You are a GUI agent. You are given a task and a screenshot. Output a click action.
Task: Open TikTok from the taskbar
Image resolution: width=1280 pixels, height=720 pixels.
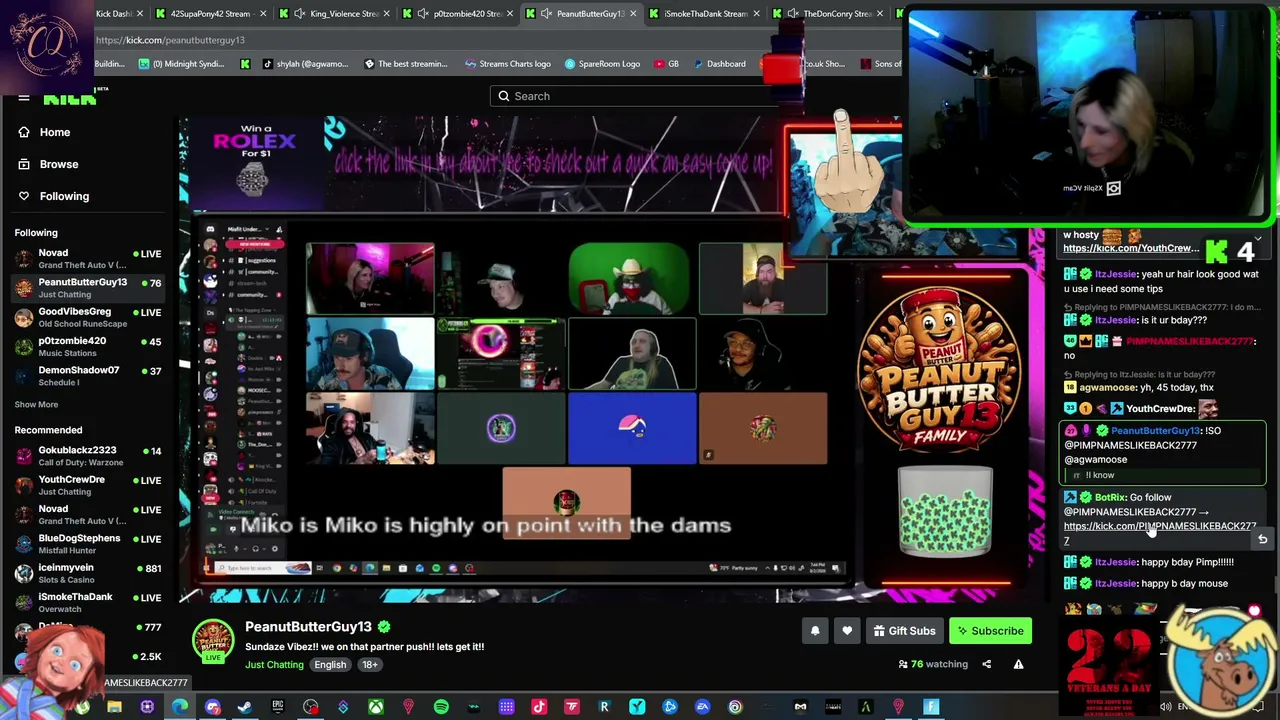(539, 708)
